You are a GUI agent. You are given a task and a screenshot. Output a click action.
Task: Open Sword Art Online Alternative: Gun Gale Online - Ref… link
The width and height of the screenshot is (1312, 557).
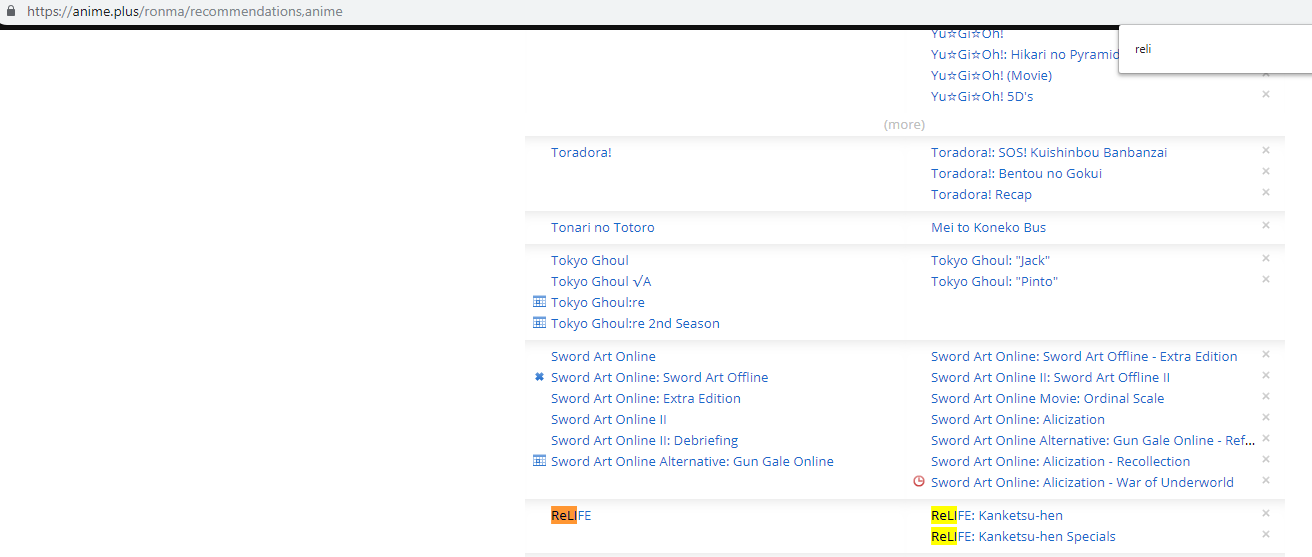(1093, 440)
